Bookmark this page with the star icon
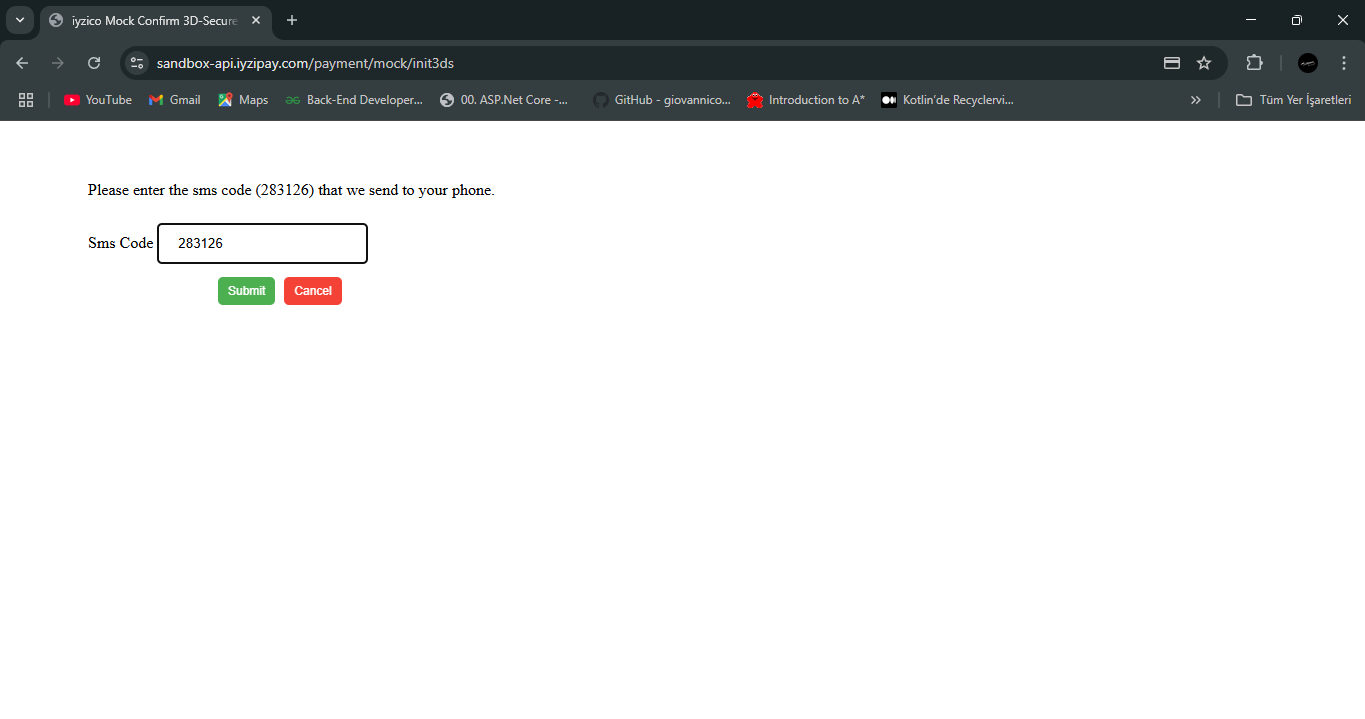Viewport: 1365px width, 719px height. (1204, 63)
